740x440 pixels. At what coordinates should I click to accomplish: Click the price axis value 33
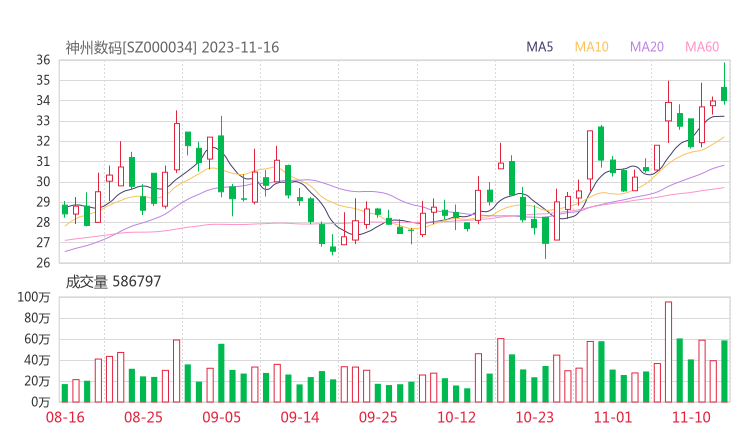(43, 121)
